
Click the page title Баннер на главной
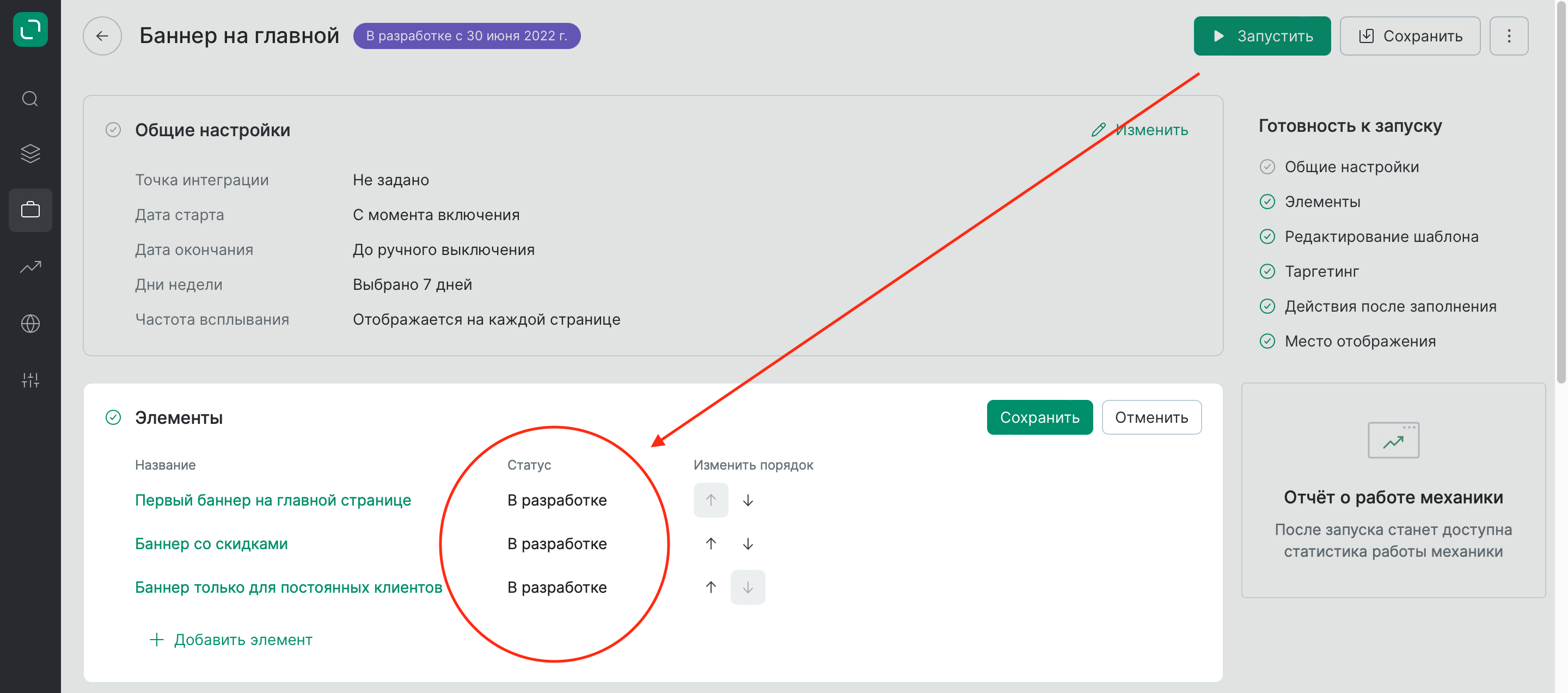pyautogui.click(x=239, y=36)
